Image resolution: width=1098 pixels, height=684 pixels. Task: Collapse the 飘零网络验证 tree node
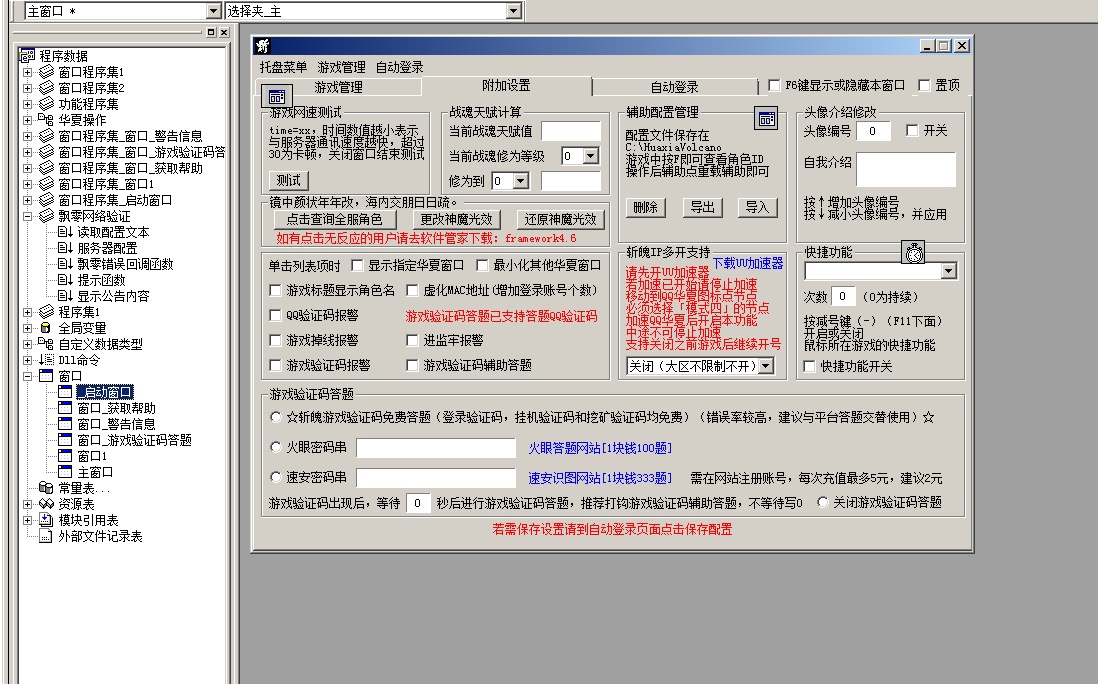(27, 216)
